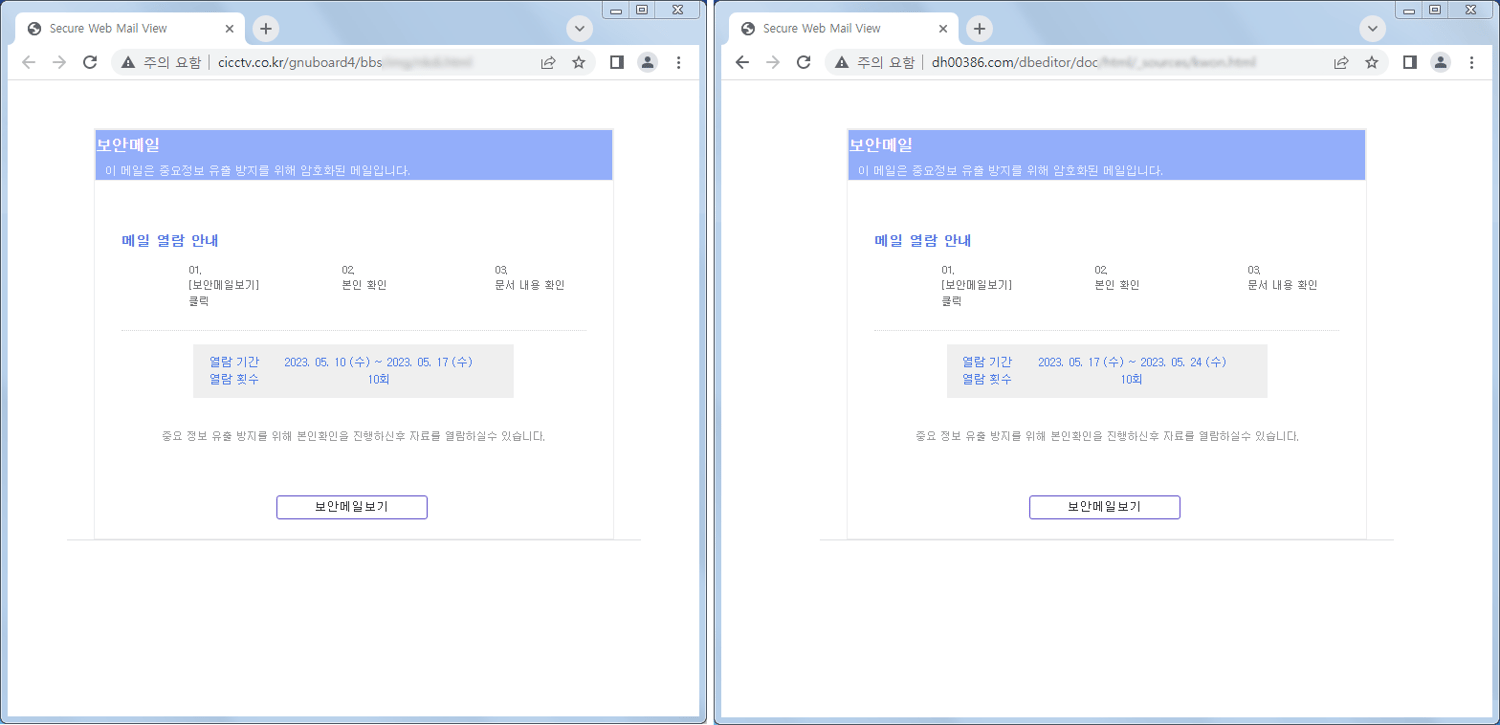Open profile avatar in right window
This screenshot has width=1500, height=725.
[x=1441, y=62]
